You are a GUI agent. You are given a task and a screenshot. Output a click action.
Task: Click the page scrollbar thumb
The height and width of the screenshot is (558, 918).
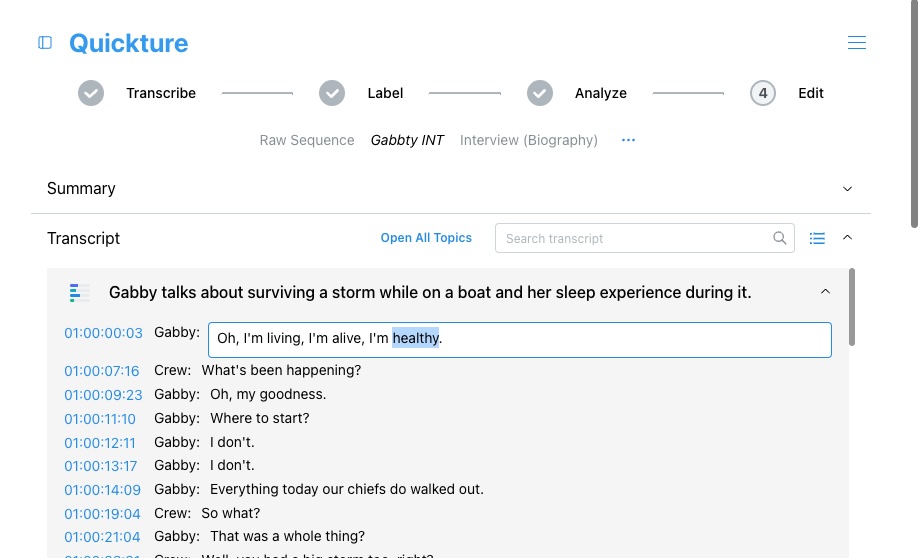pyautogui.click(x=914, y=114)
